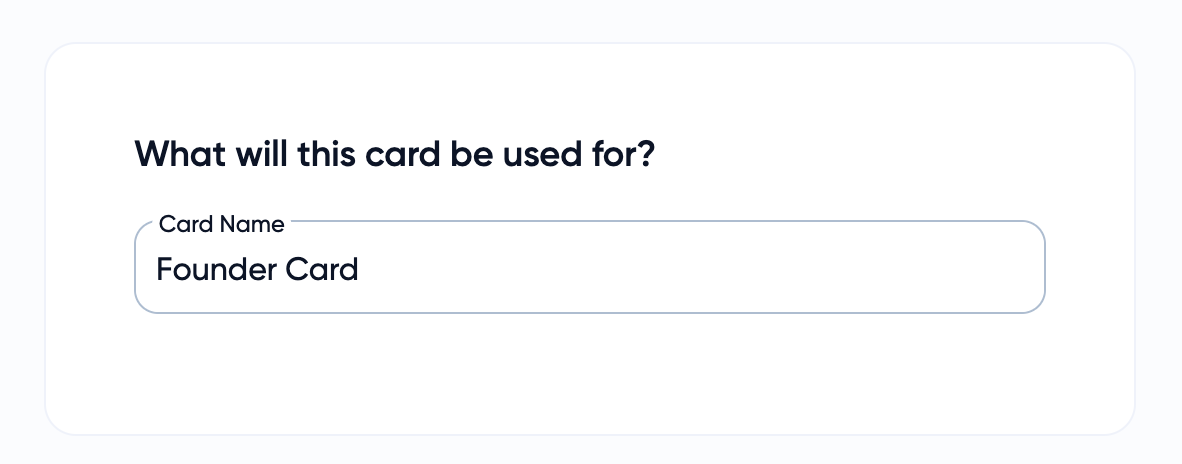The width and height of the screenshot is (1182, 464).
Task: Click the "Card Name" floating label
Action: pos(221,224)
